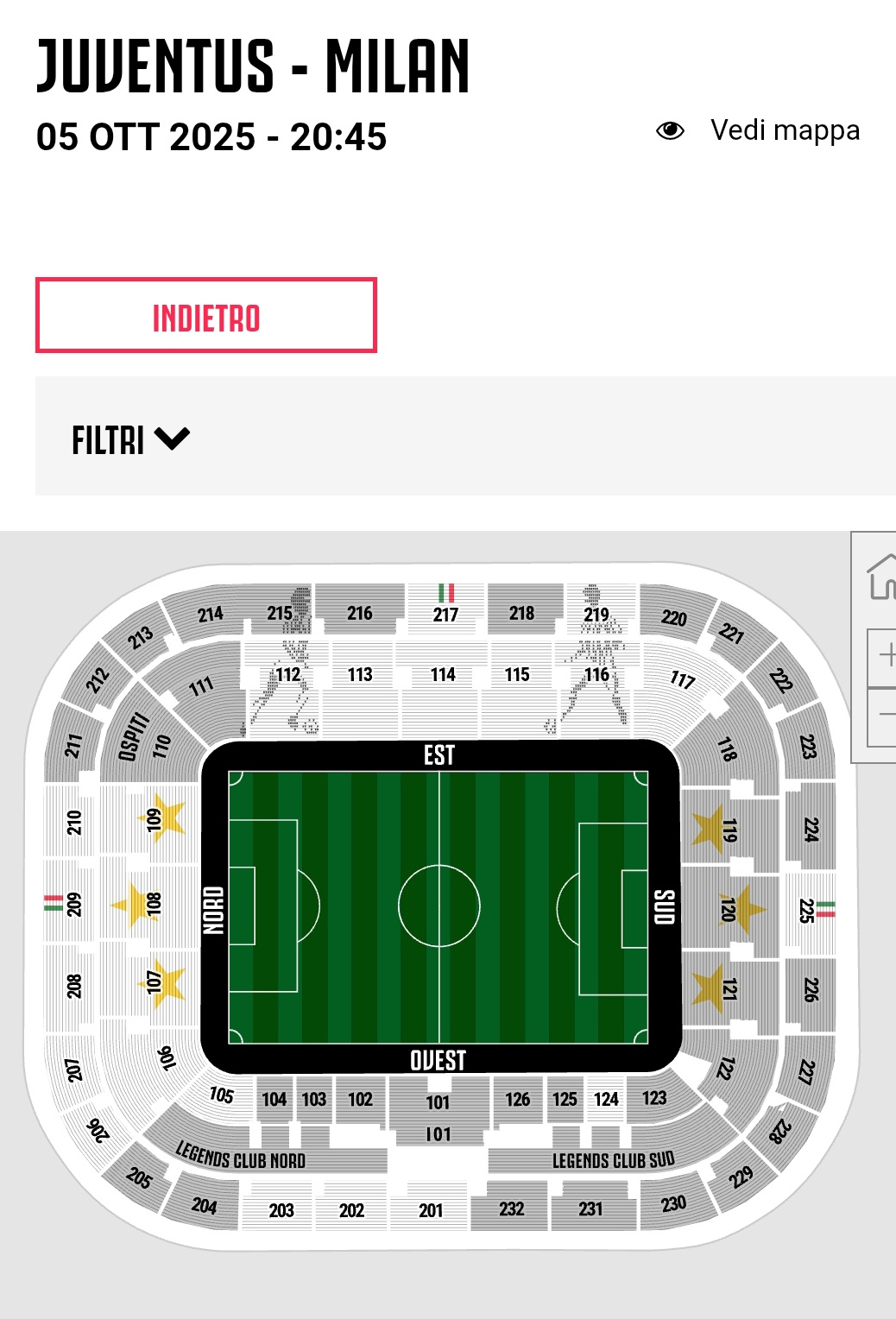
Task: Select the gold star on sector 108
Action: click(x=133, y=904)
